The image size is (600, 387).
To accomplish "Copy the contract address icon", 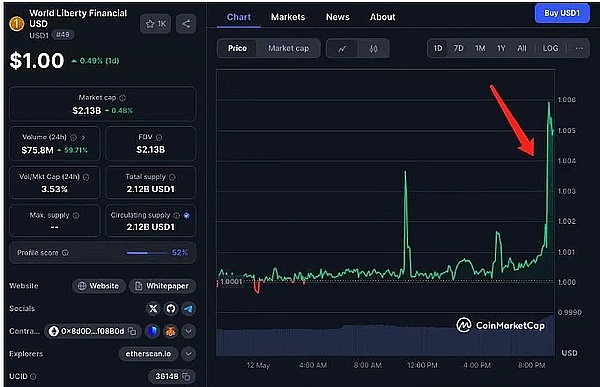I will [132, 331].
